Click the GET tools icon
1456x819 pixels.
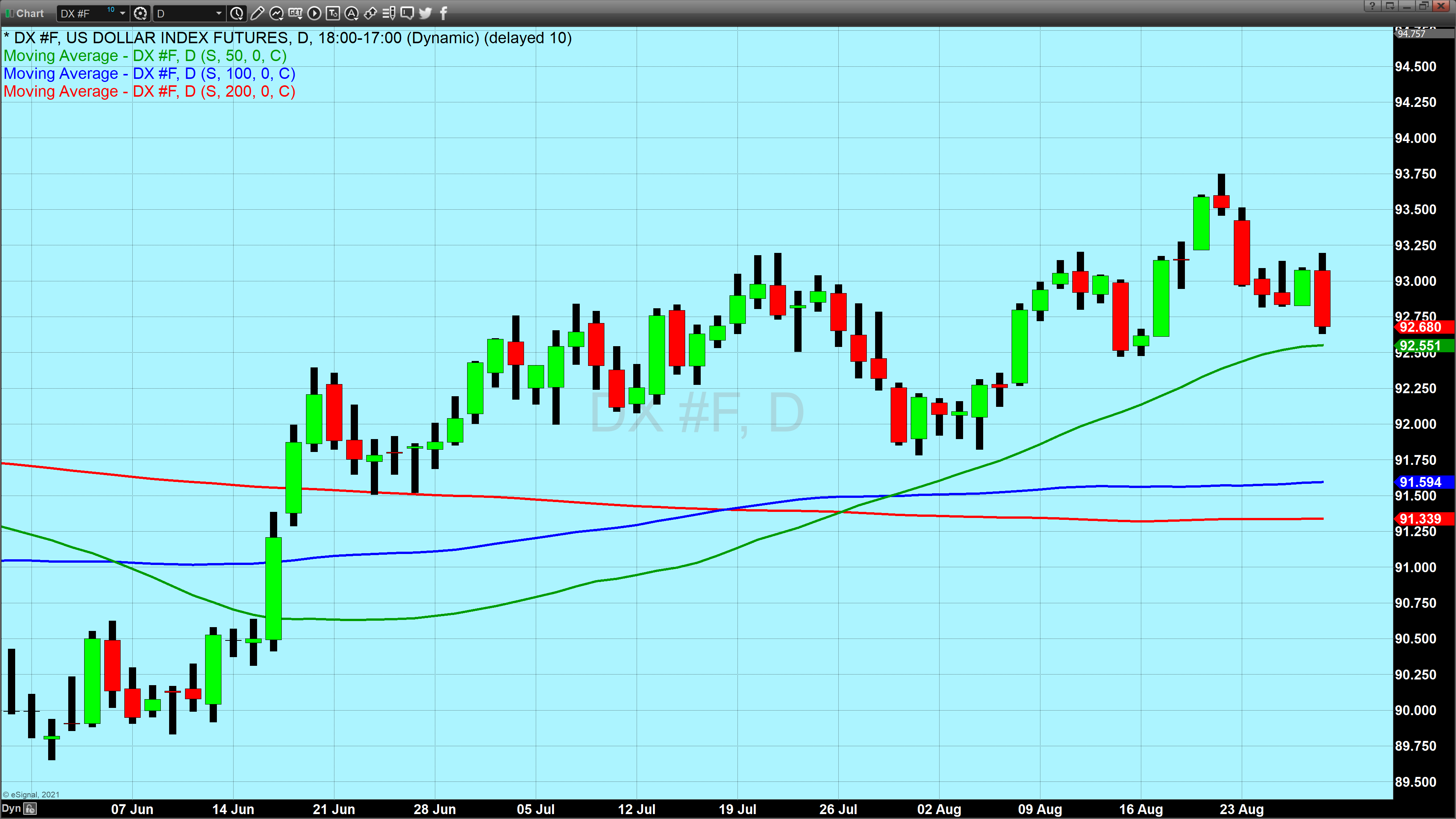pos(295,13)
